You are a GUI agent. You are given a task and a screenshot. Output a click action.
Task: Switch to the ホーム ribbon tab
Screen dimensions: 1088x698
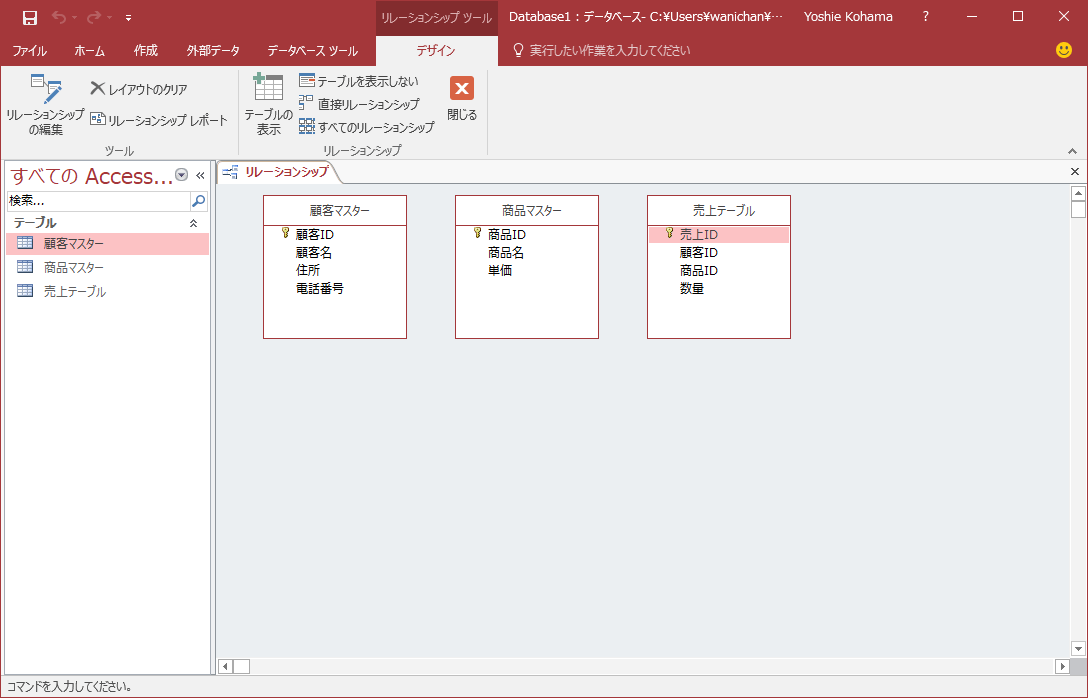pos(90,51)
